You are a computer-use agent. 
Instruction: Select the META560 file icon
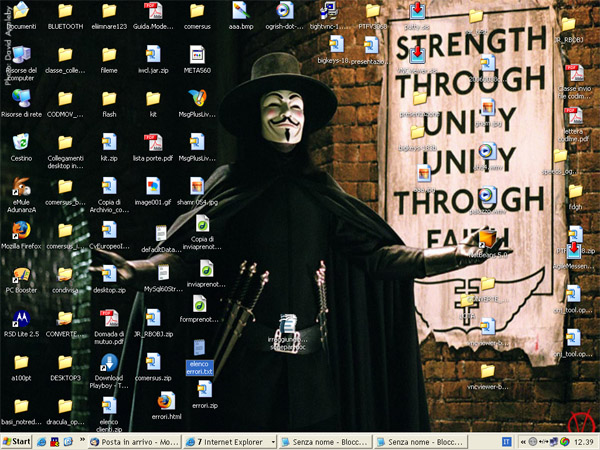coord(197,55)
